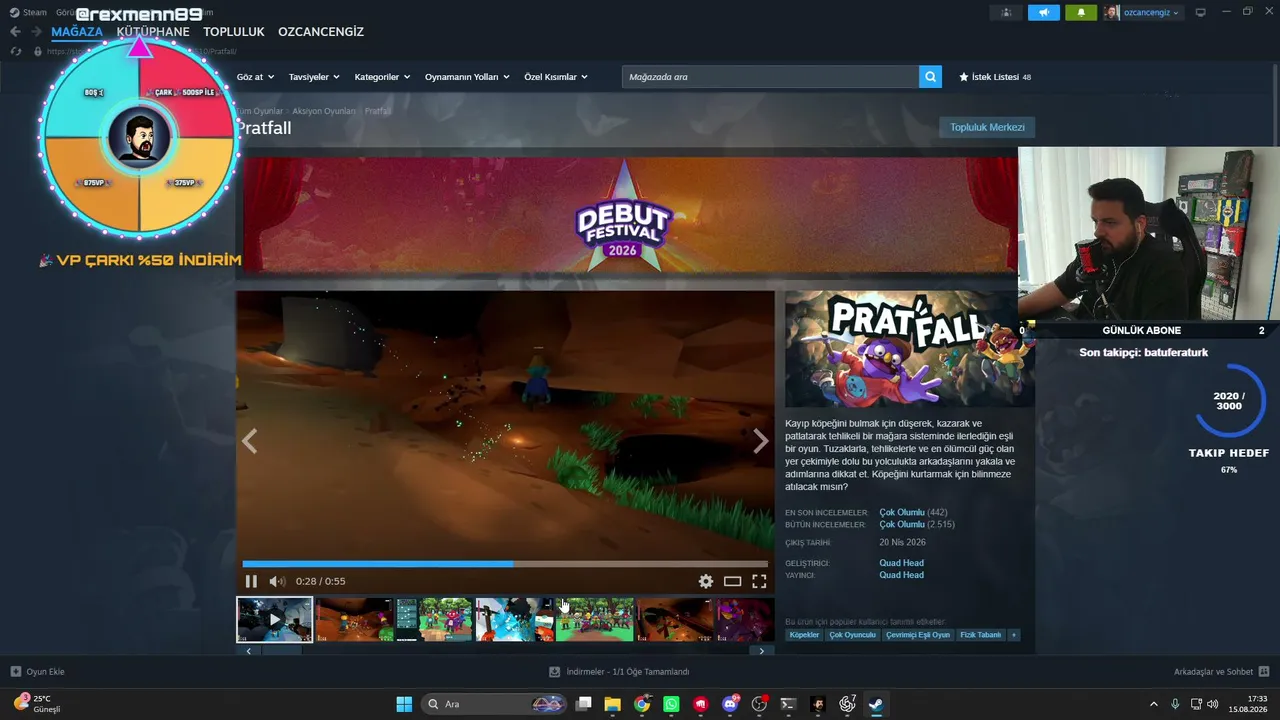The height and width of the screenshot is (720, 1280).
Task: Enter fullscreen for the trailer video
Action: (x=759, y=581)
